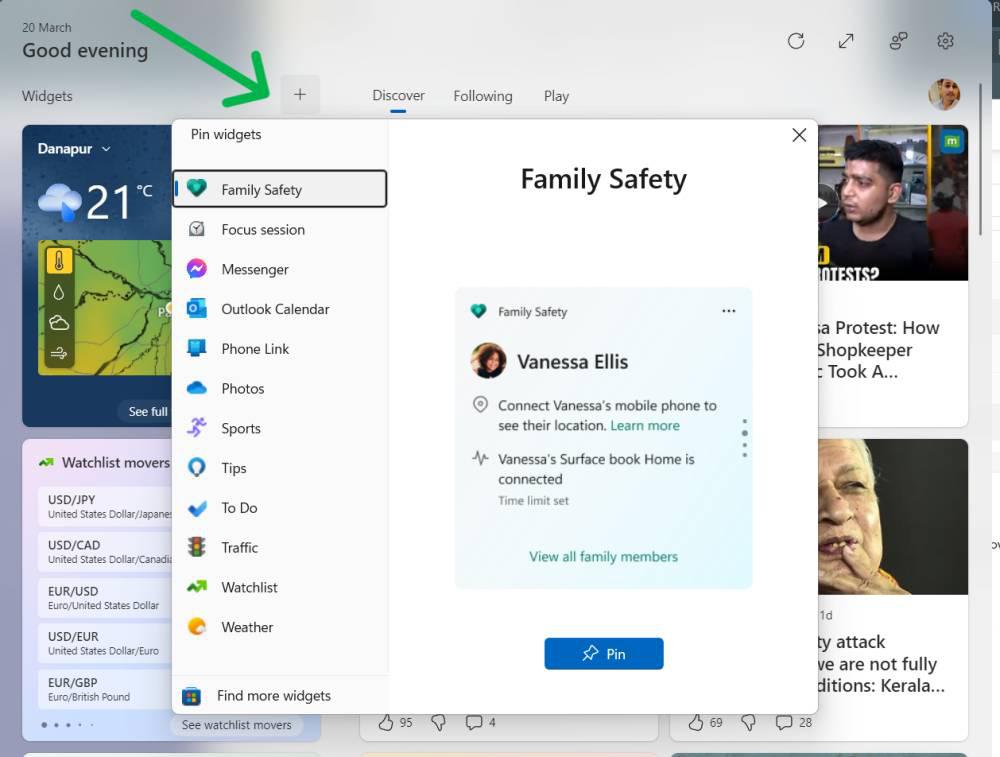Select Messenger widget
This screenshot has width=1000, height=757.
(279, 268)
